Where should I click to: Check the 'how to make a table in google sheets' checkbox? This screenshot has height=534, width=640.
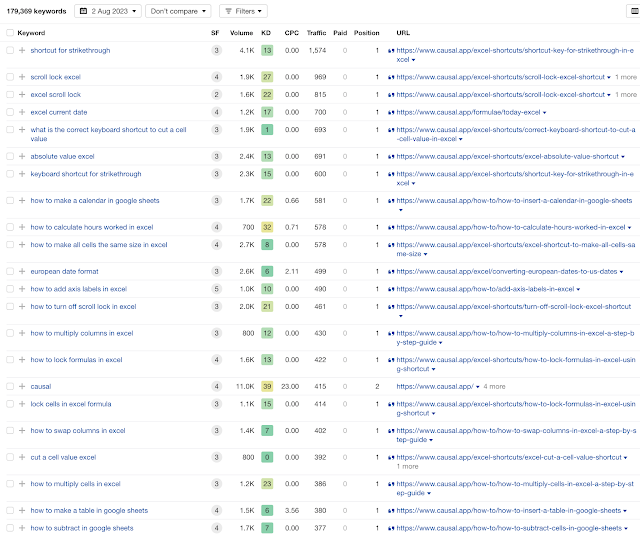(x=10, y=510)
